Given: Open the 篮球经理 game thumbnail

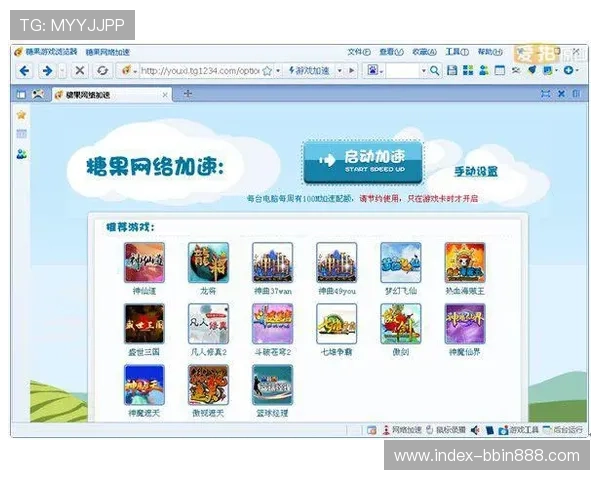Looking at the screenshot, I should (272, 385).
